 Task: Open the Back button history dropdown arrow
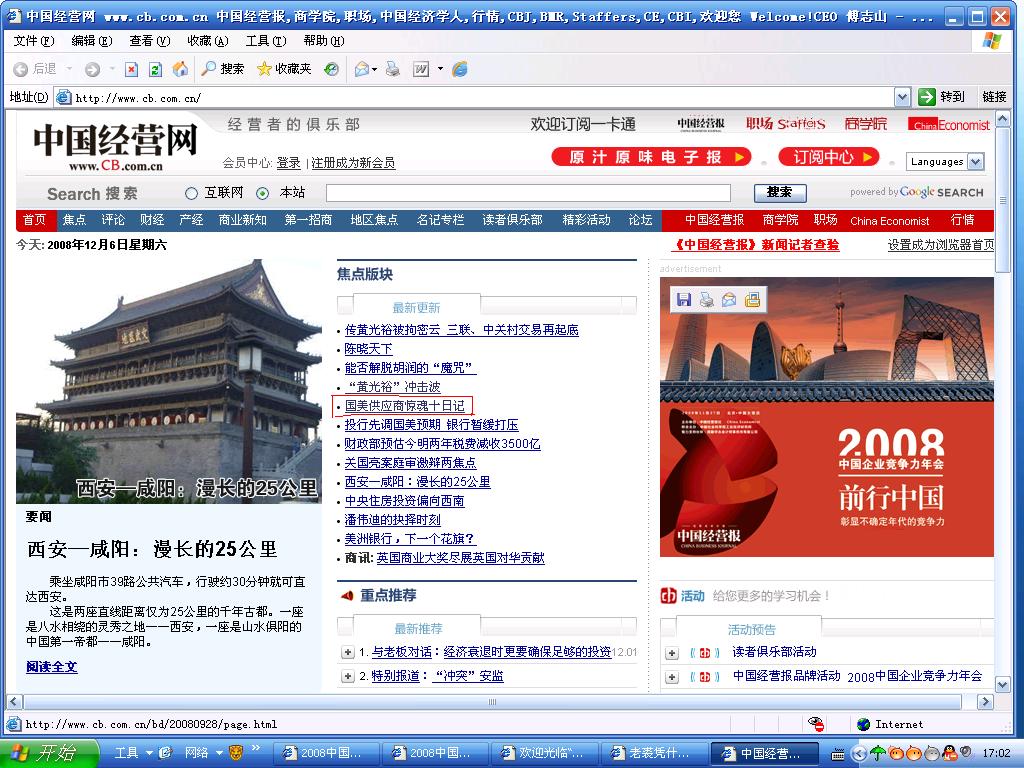tap(69, 69)
